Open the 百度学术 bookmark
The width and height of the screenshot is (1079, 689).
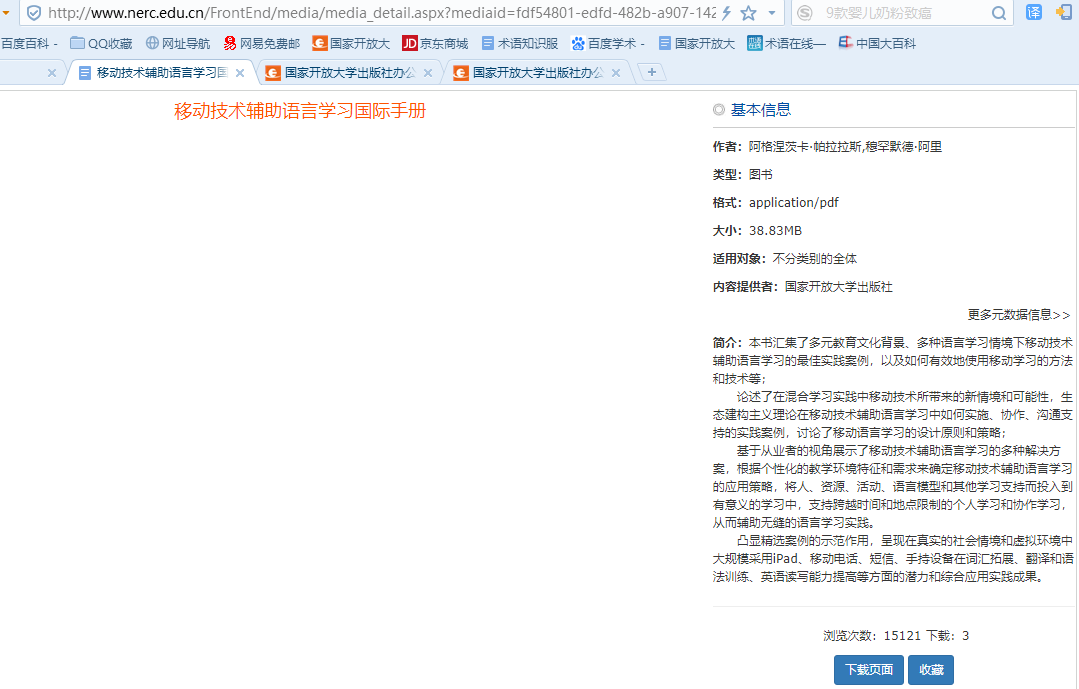[607, 44]
